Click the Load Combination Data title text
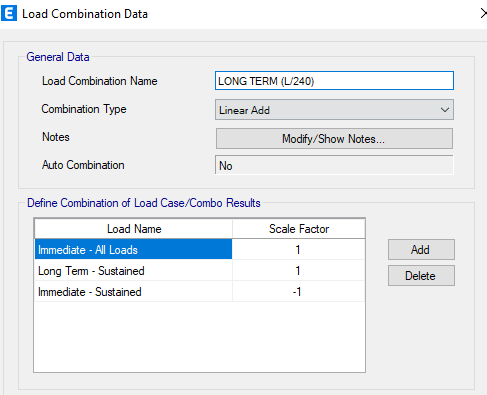 [85, 14]
